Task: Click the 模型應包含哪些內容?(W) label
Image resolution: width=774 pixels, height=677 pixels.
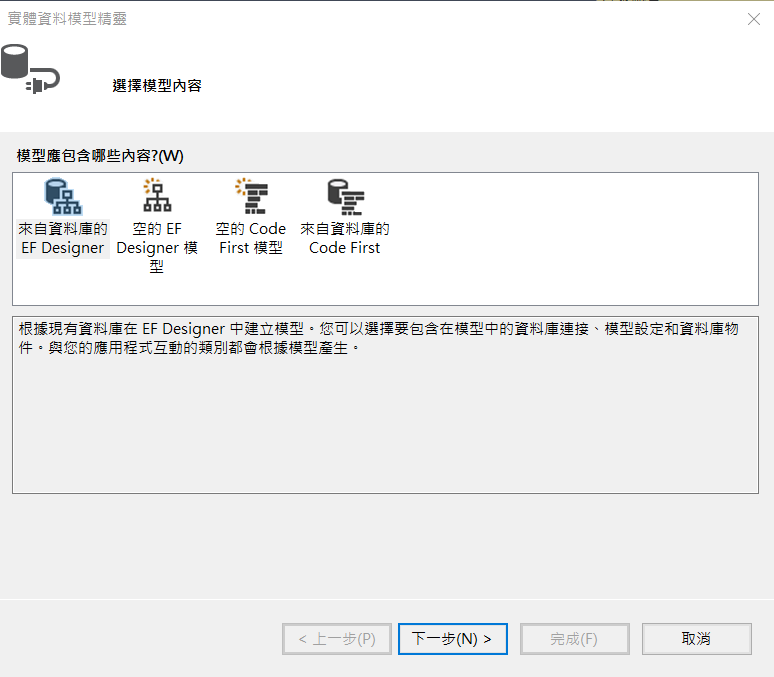Action: click(x=100, y=156)
